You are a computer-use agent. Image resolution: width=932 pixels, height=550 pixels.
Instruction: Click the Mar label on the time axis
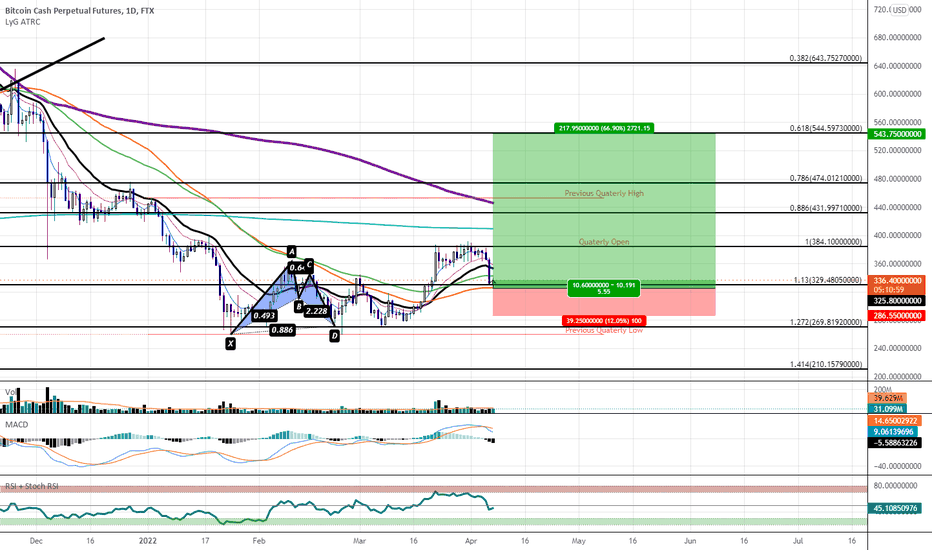[x=359, y=541]
